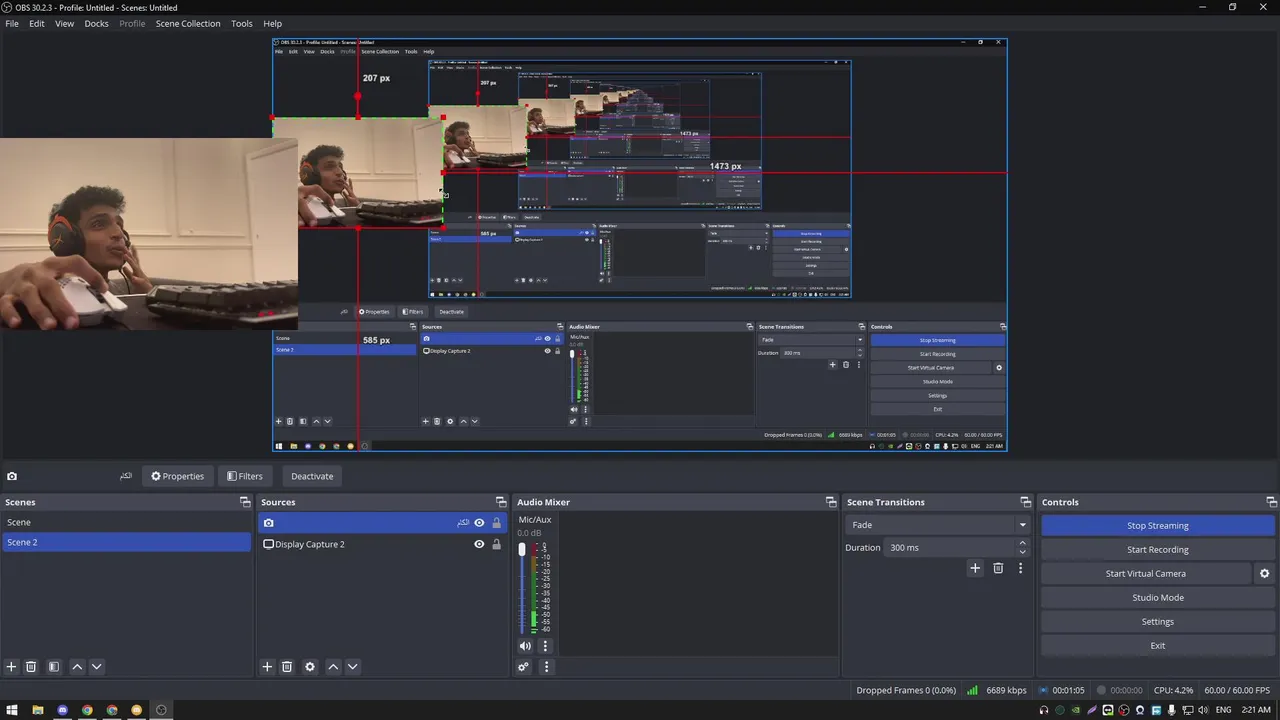Viewport: 1280px width, 720px height.
Task: Open the View menu
Action: click(x=64, y=23)
